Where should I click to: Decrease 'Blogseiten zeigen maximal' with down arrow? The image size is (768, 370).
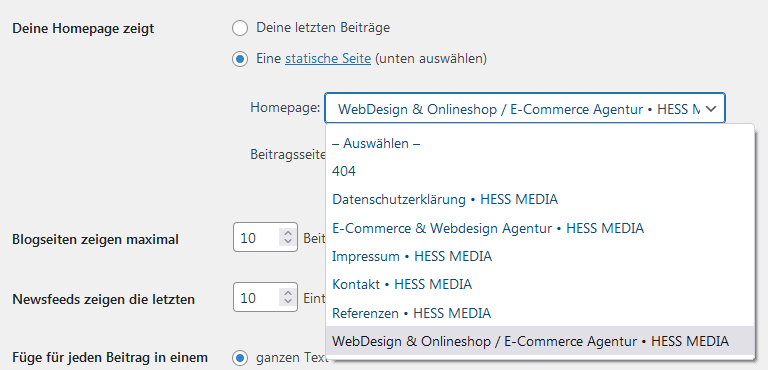tap(288, 242)
